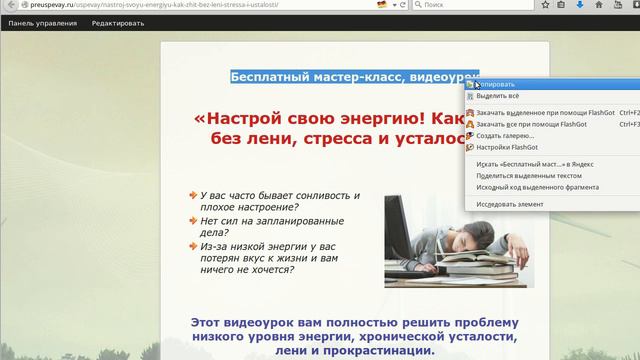
Task: Click the blue line низкого уровня энергии
Action: pos(355,337)
